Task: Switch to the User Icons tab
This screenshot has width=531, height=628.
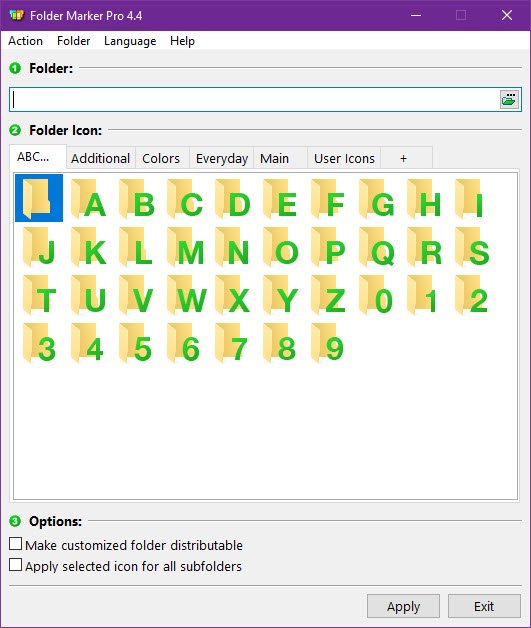Action: click(x=344, y=159)
